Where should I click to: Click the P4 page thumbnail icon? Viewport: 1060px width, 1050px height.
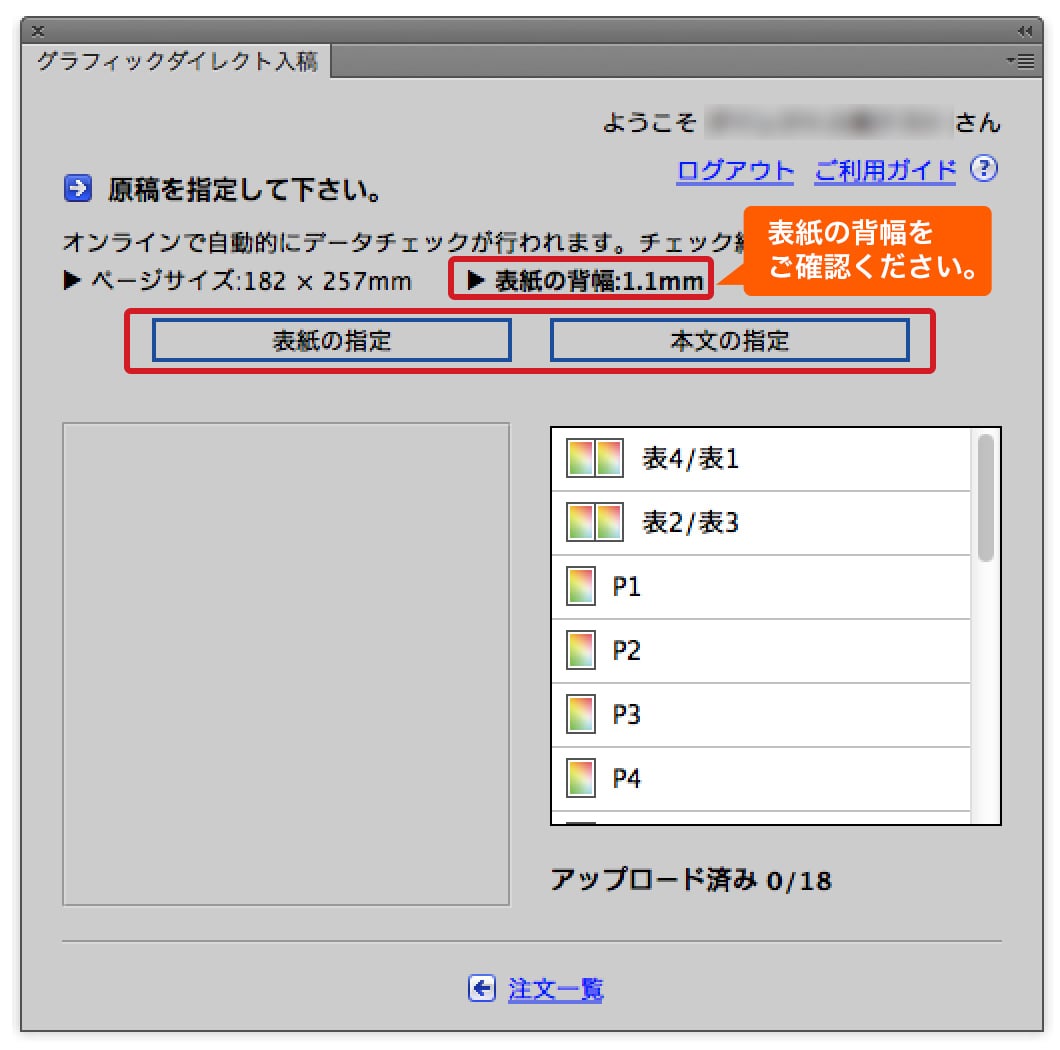(x=581, y=778)
